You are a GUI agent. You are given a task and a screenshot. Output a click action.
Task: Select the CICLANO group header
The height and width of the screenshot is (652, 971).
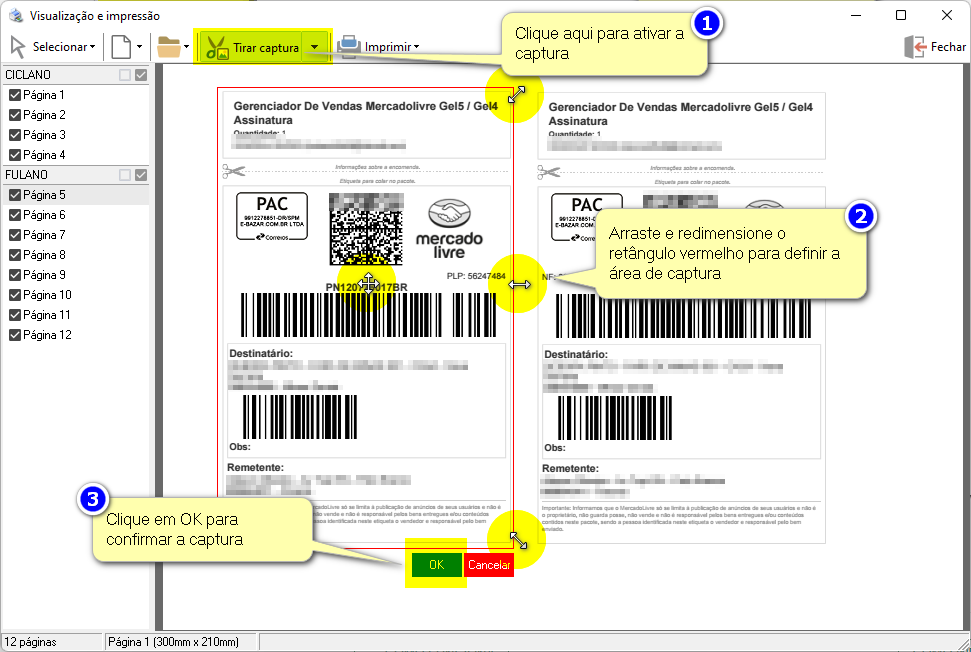[x=76, y=75]
